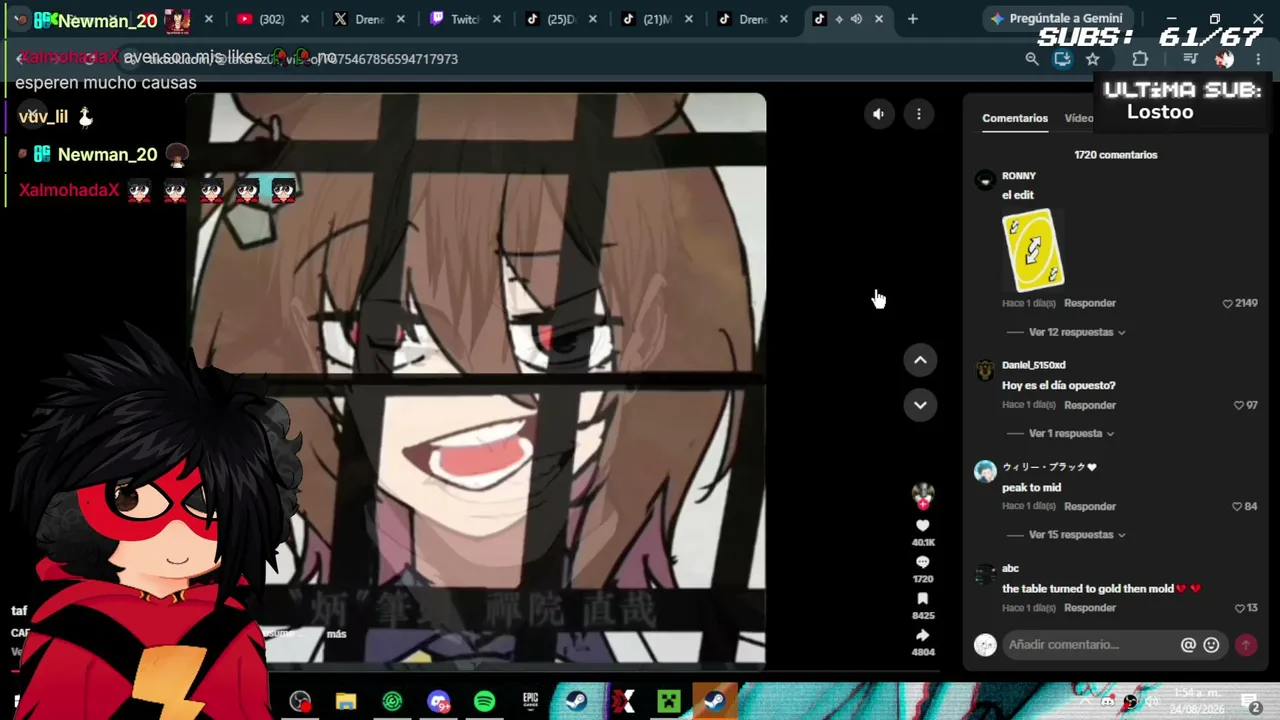Image resolution: width=1280 pixels, height=720 pixels.
Task: Post the comment with the red arrow button
Action: 1246,645
